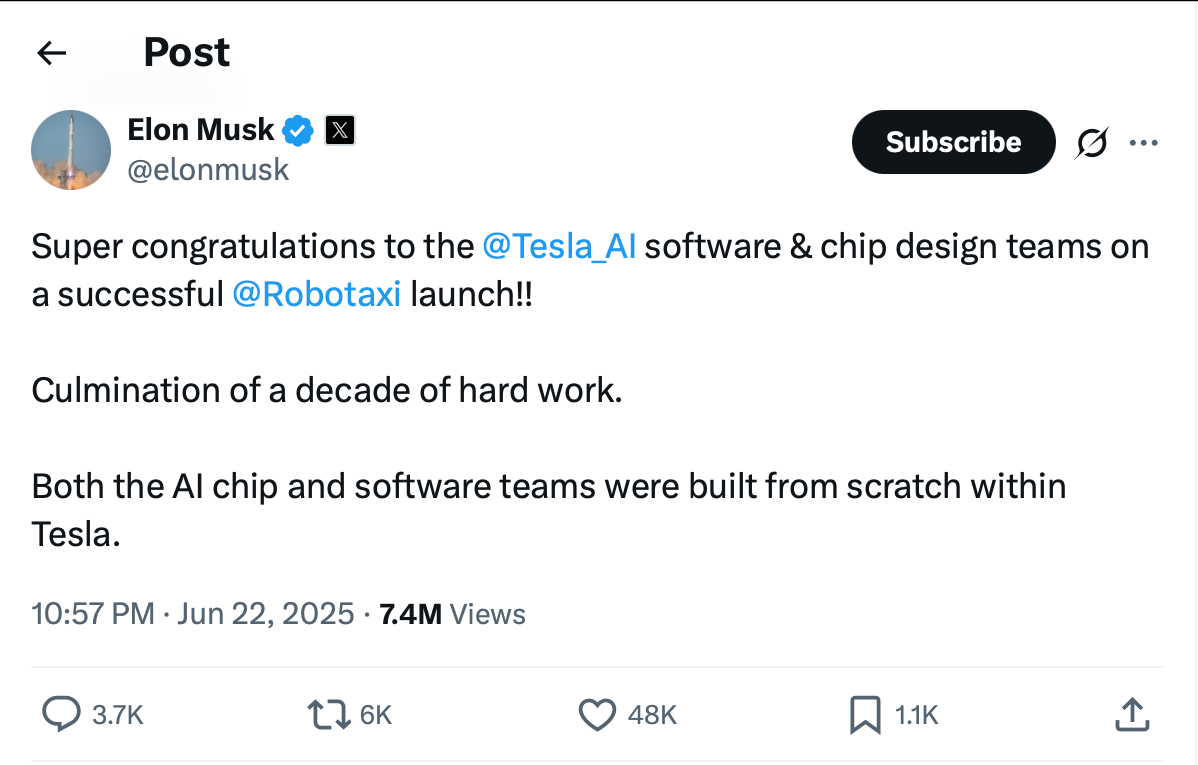View the 7.4M Views analytics
Screen dimensions: 1198x765
[452, 614]
